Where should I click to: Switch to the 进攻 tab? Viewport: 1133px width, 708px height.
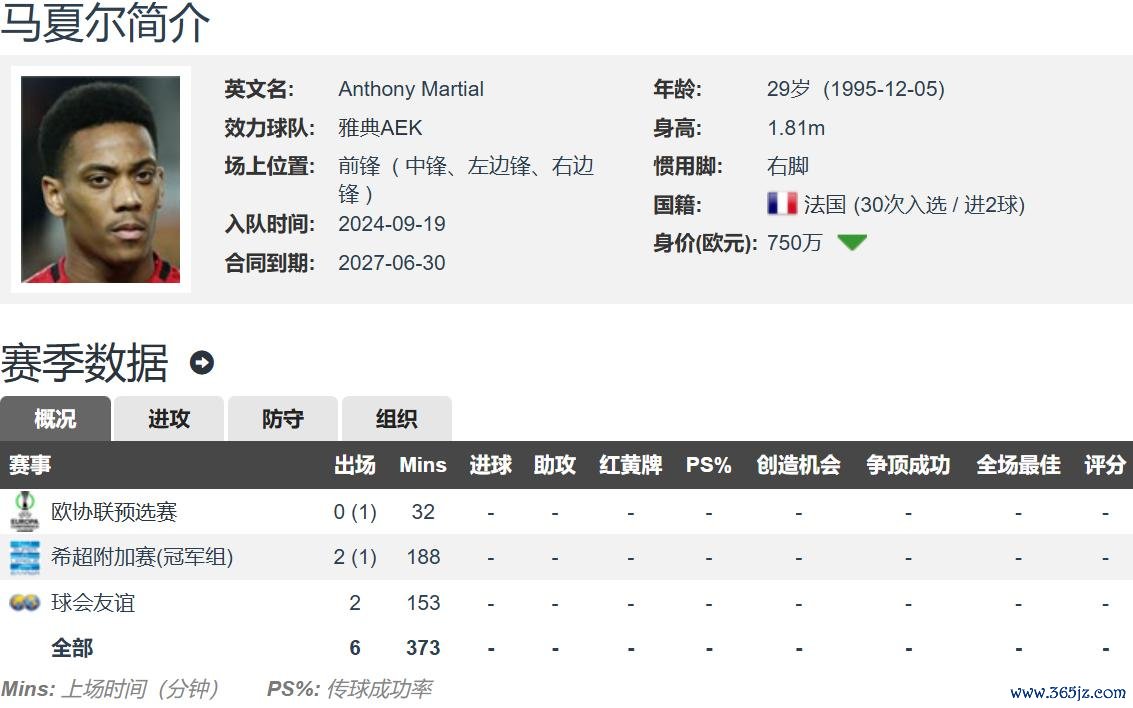pyautogui.click(x=169, y=419)
